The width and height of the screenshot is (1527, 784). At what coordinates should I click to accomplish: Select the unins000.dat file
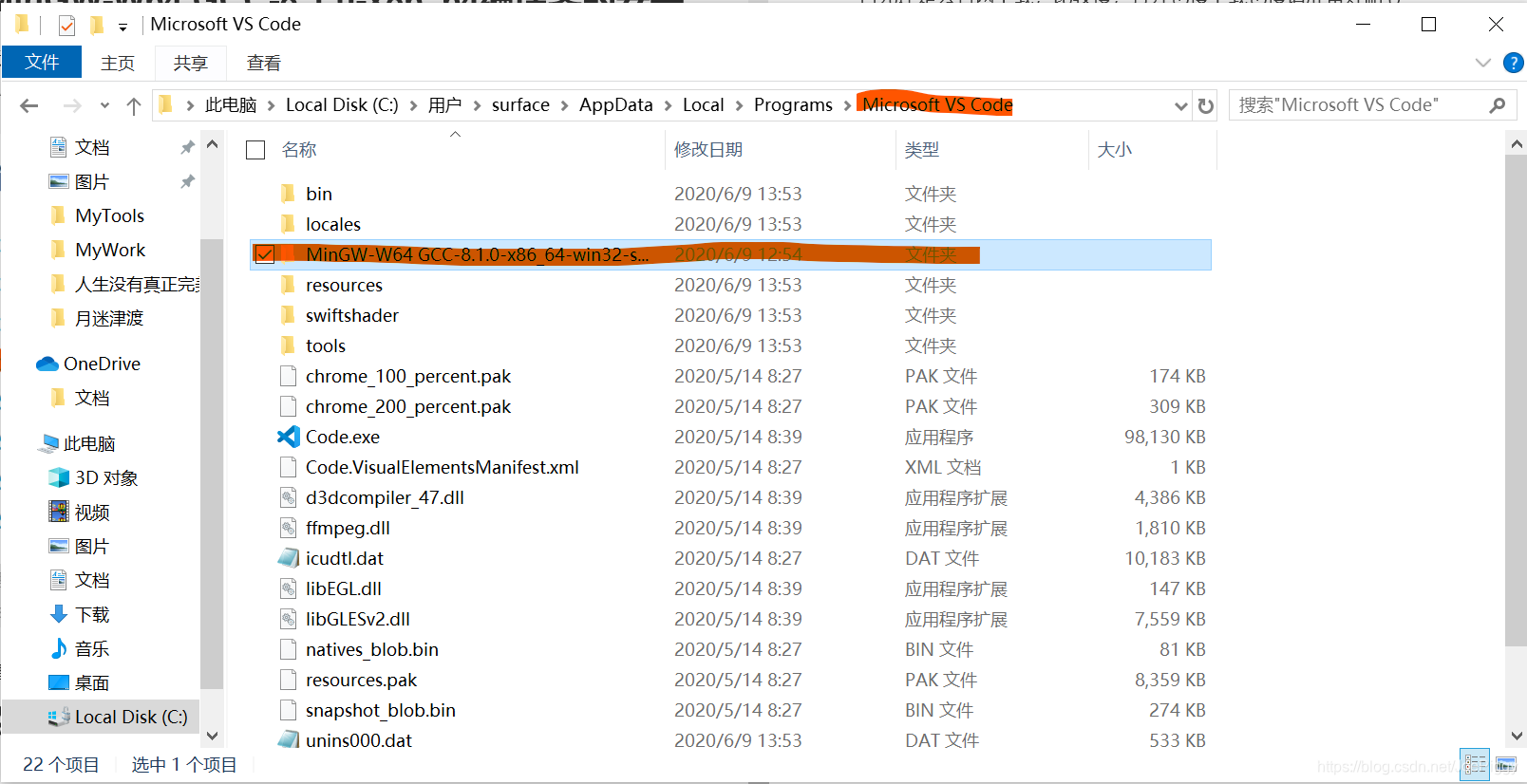tap(359, 740)
